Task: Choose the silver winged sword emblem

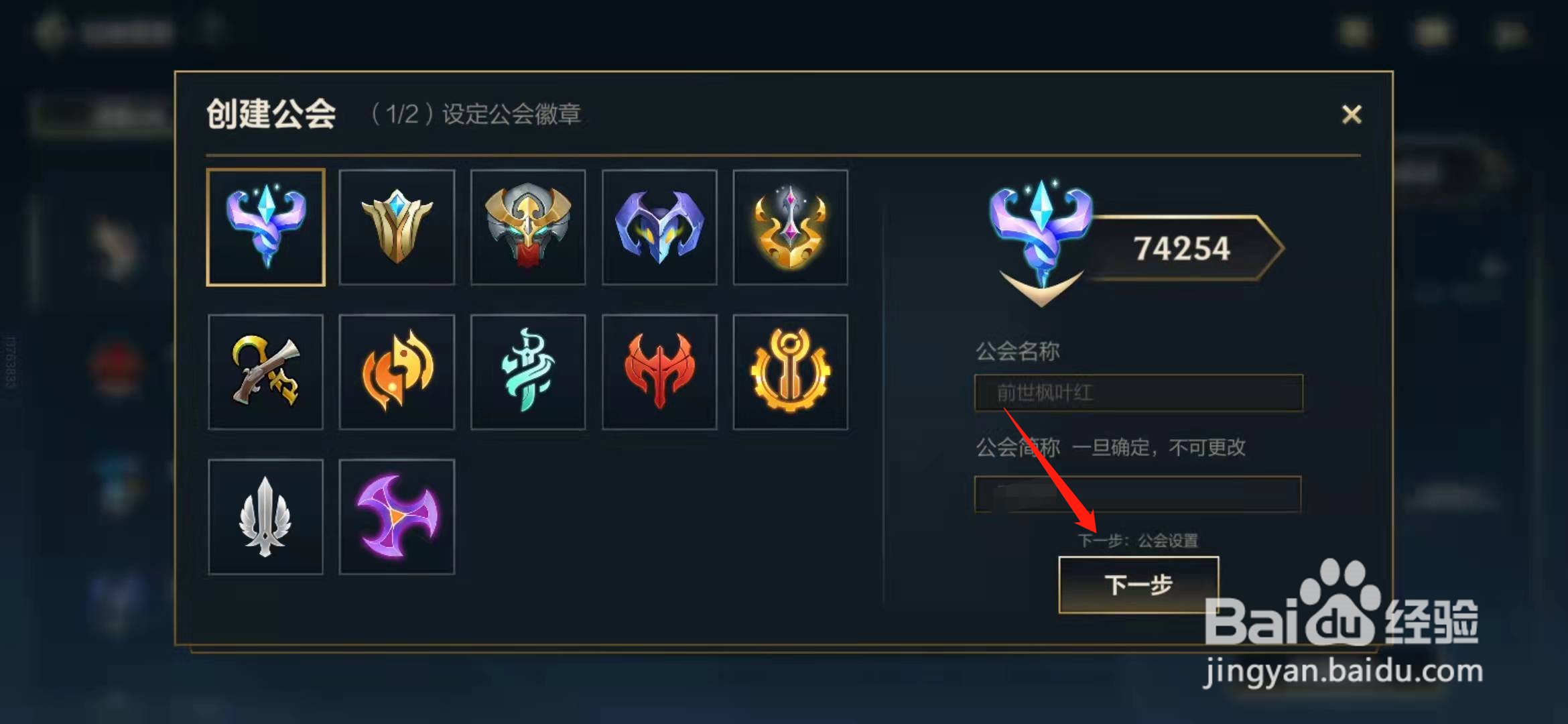Action: point(266,517)
